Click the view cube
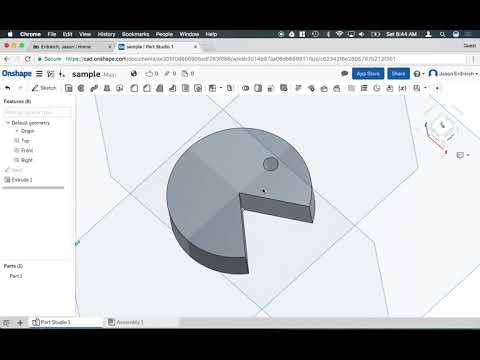The image size is (480, 360). (x=443, y=125)
